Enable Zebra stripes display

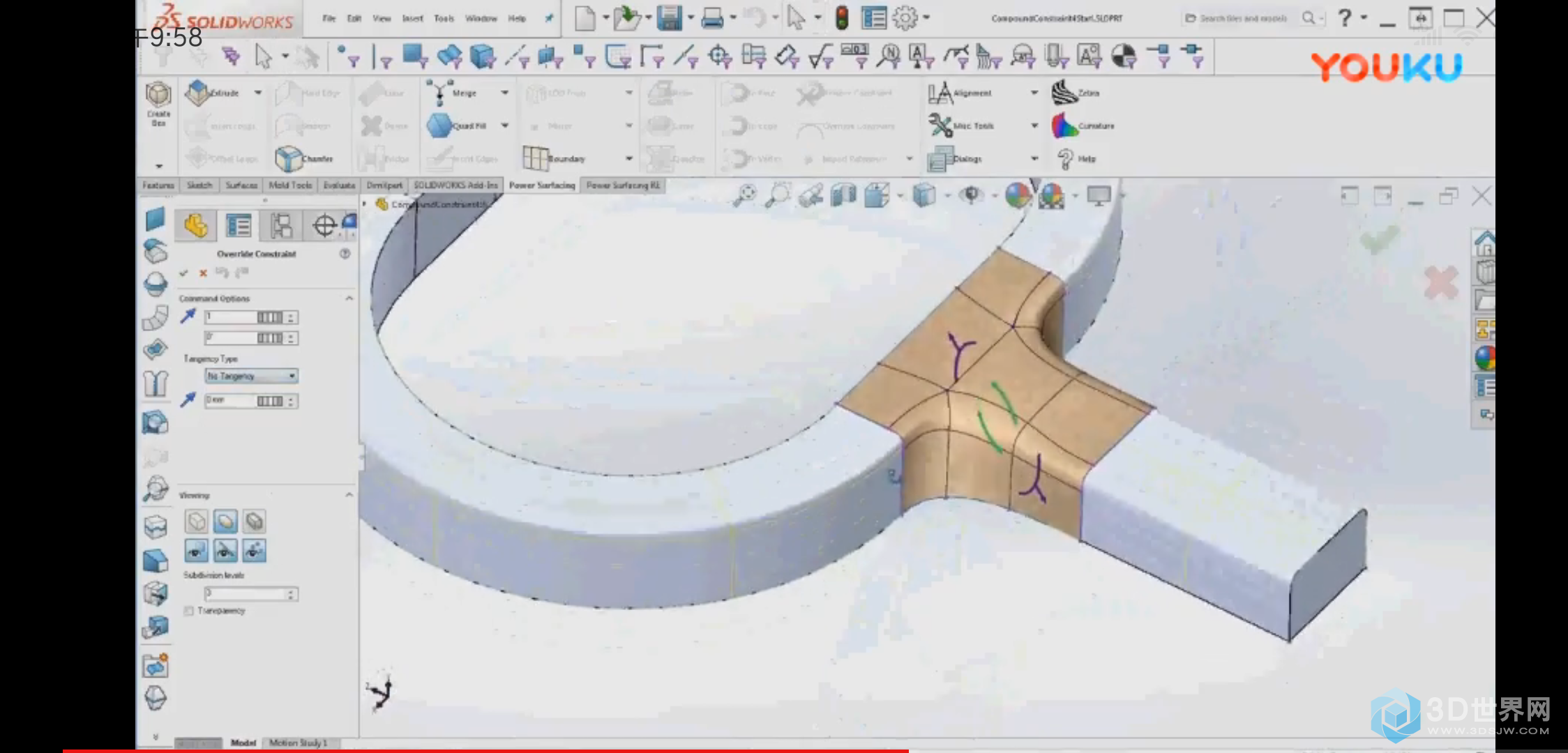1076,93
